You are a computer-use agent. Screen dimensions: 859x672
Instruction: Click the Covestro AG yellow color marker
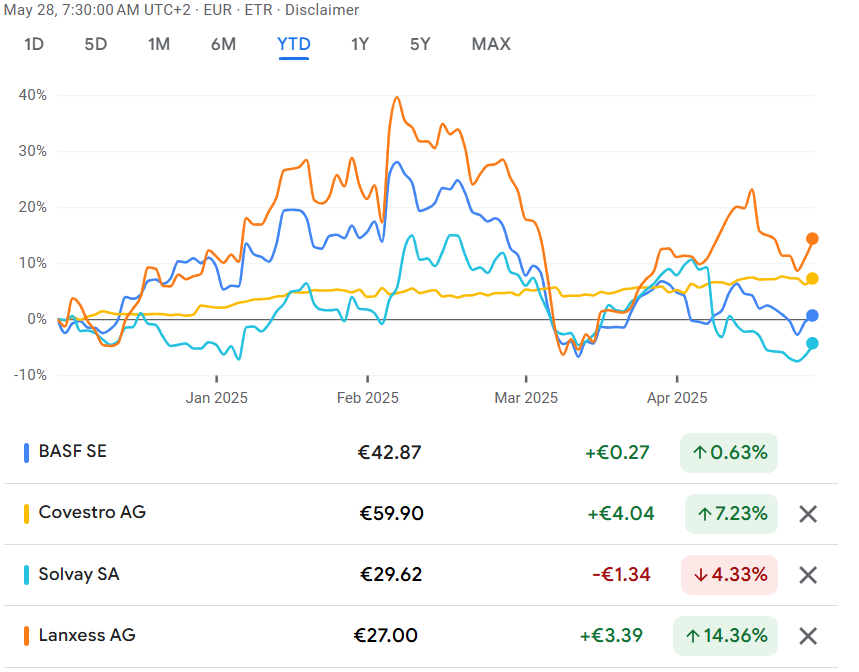[x=26, y=514]
